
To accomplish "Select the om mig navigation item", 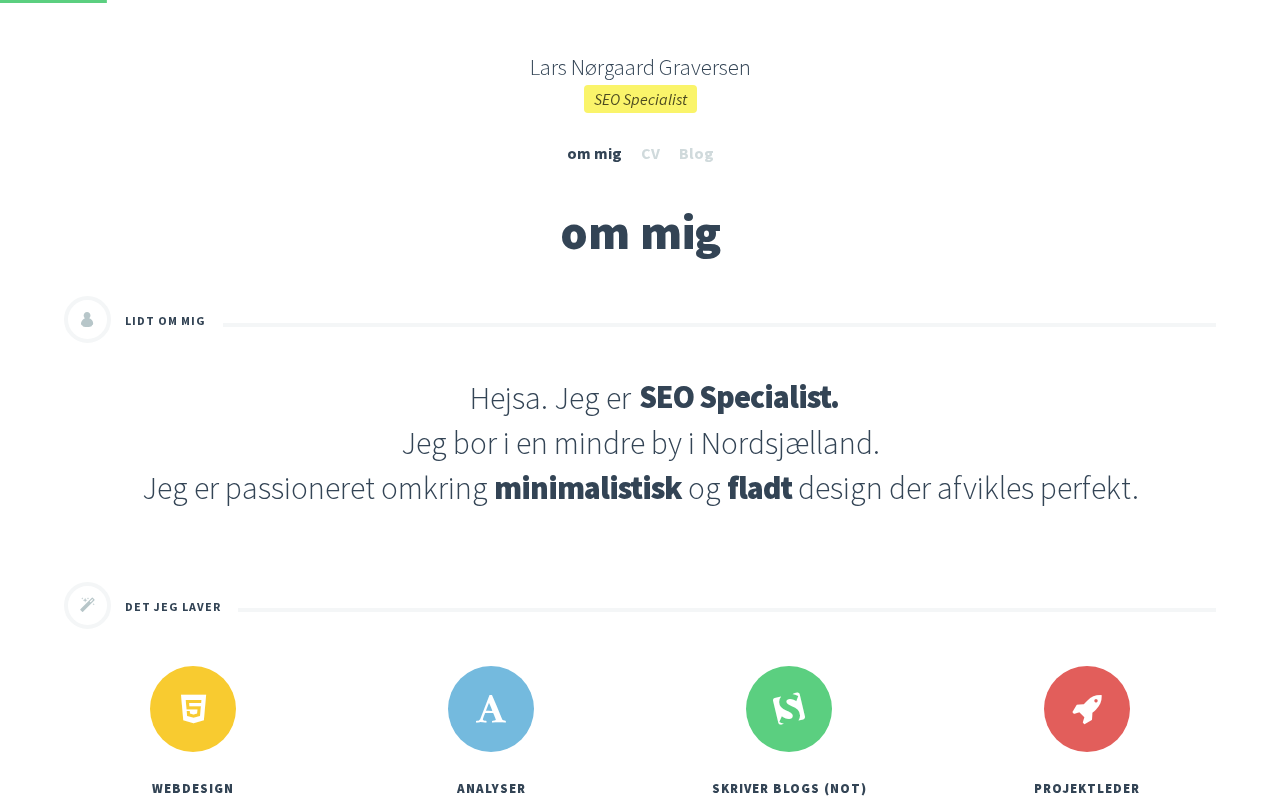I will 594,153.
